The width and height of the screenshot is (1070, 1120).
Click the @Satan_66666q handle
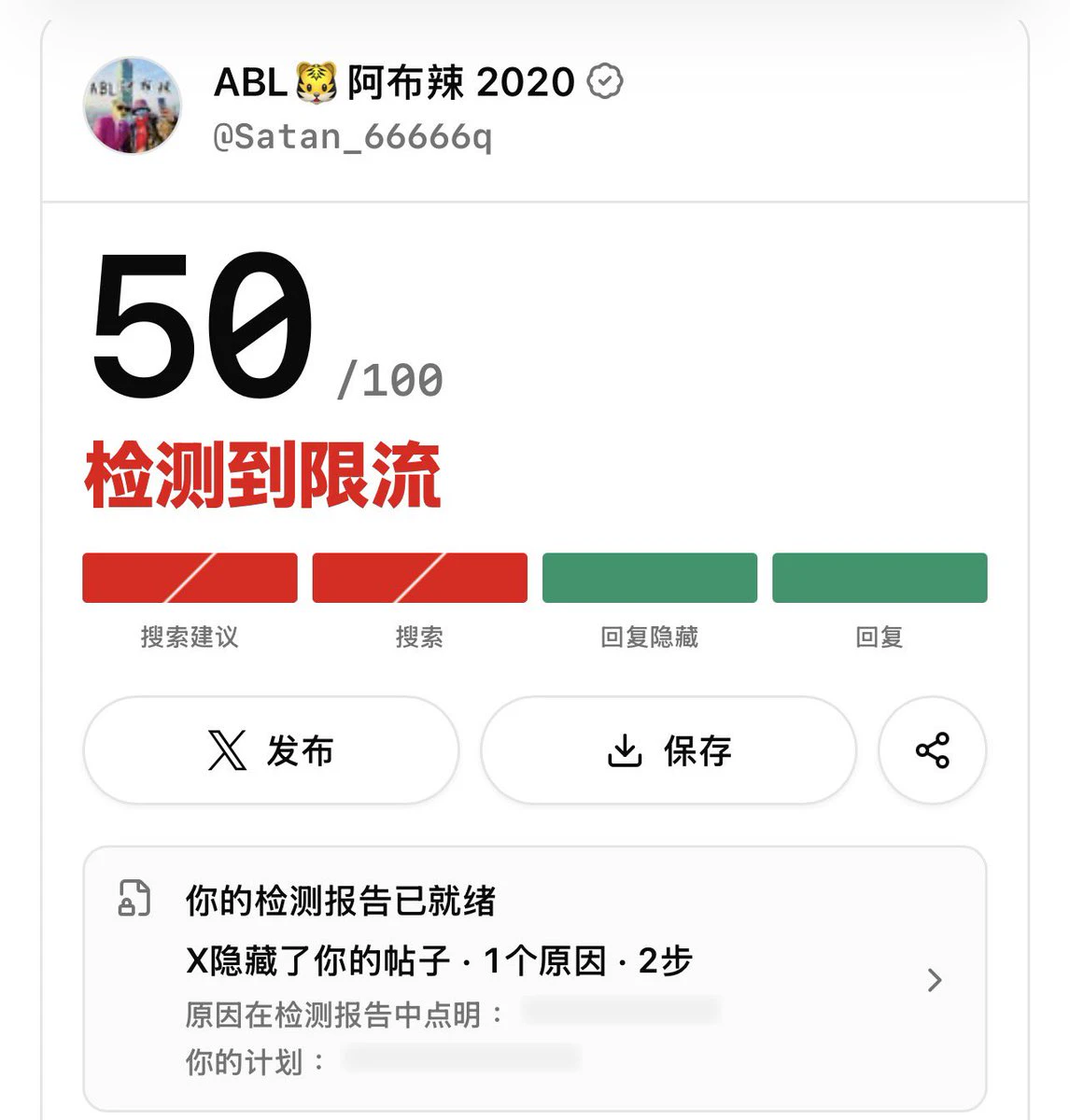coord(352,137)
